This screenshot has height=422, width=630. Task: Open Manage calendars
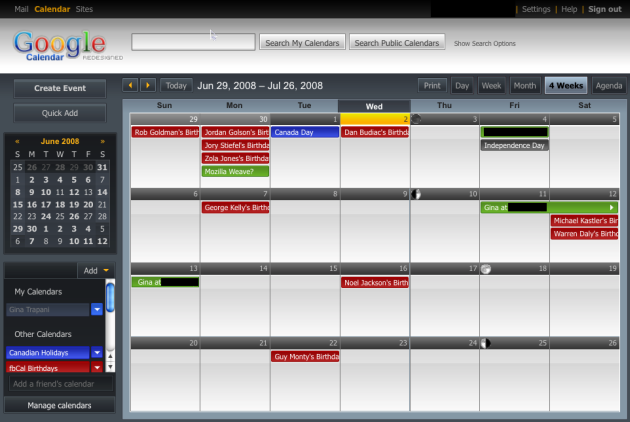[x=59, y=405]
